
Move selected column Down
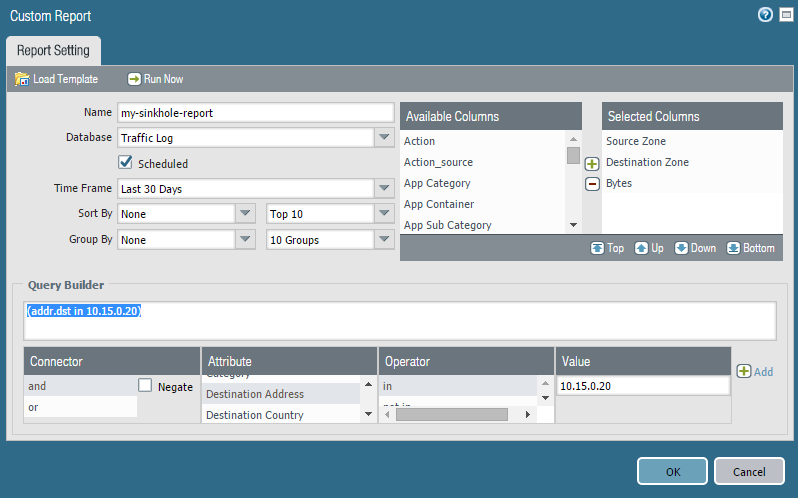pyautogui.click(x=695, y=248)
